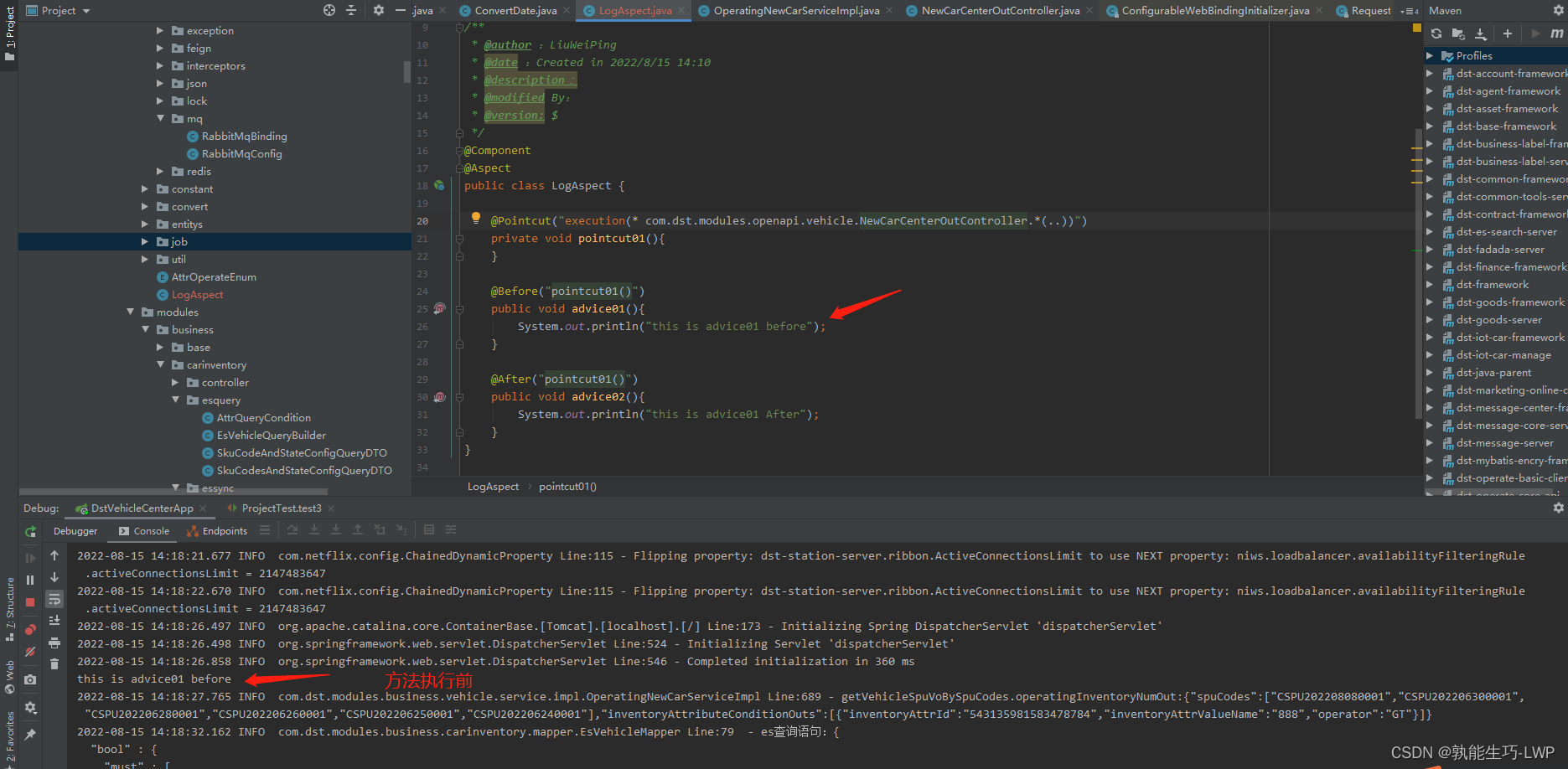
Task: Click LogAspect in the breadcrumb bar
Action: 493,486
